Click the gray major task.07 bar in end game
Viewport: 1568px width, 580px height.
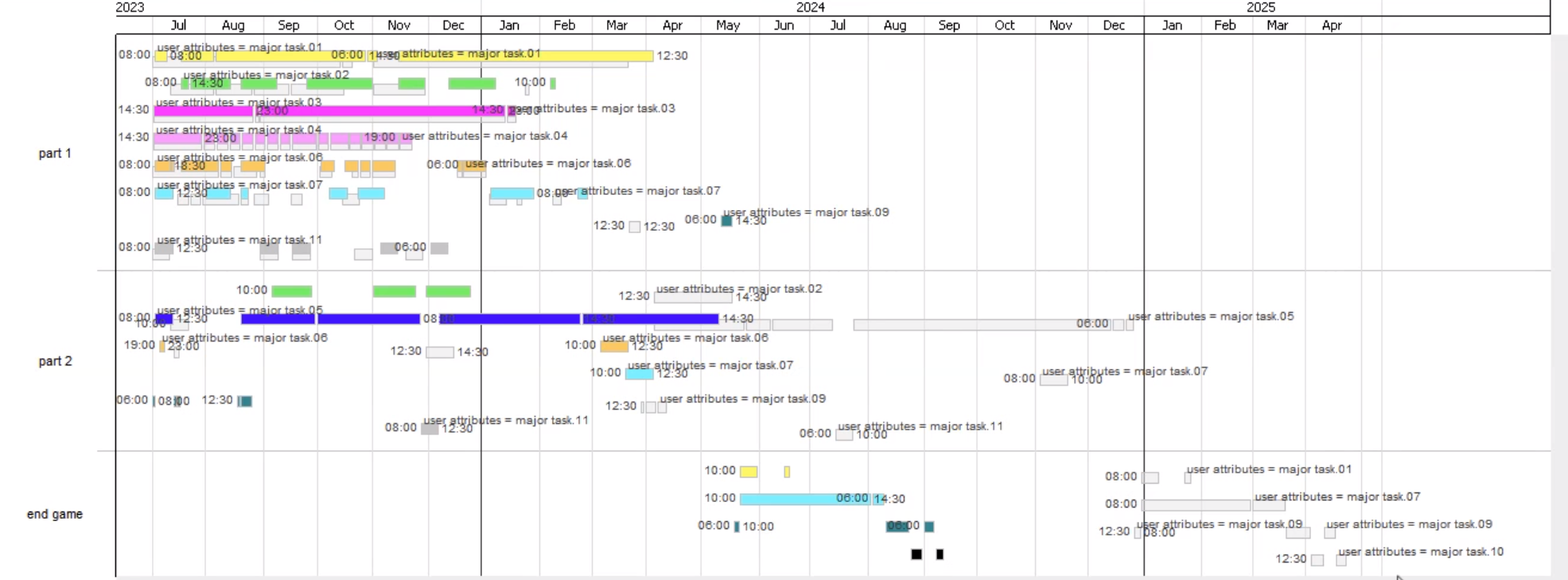coord(1196,505)
